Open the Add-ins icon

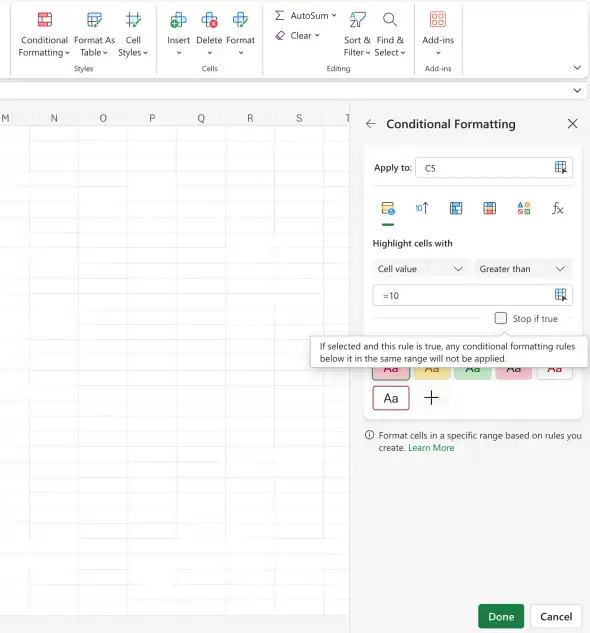(x=438, y=19)
